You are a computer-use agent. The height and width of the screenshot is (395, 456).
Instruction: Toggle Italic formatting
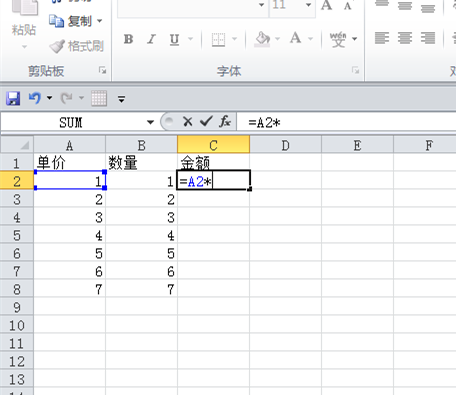[x=151, y=39]
